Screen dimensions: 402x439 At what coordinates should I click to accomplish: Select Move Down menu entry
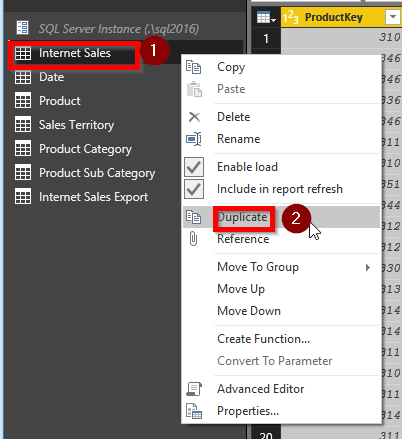point(249,311)
